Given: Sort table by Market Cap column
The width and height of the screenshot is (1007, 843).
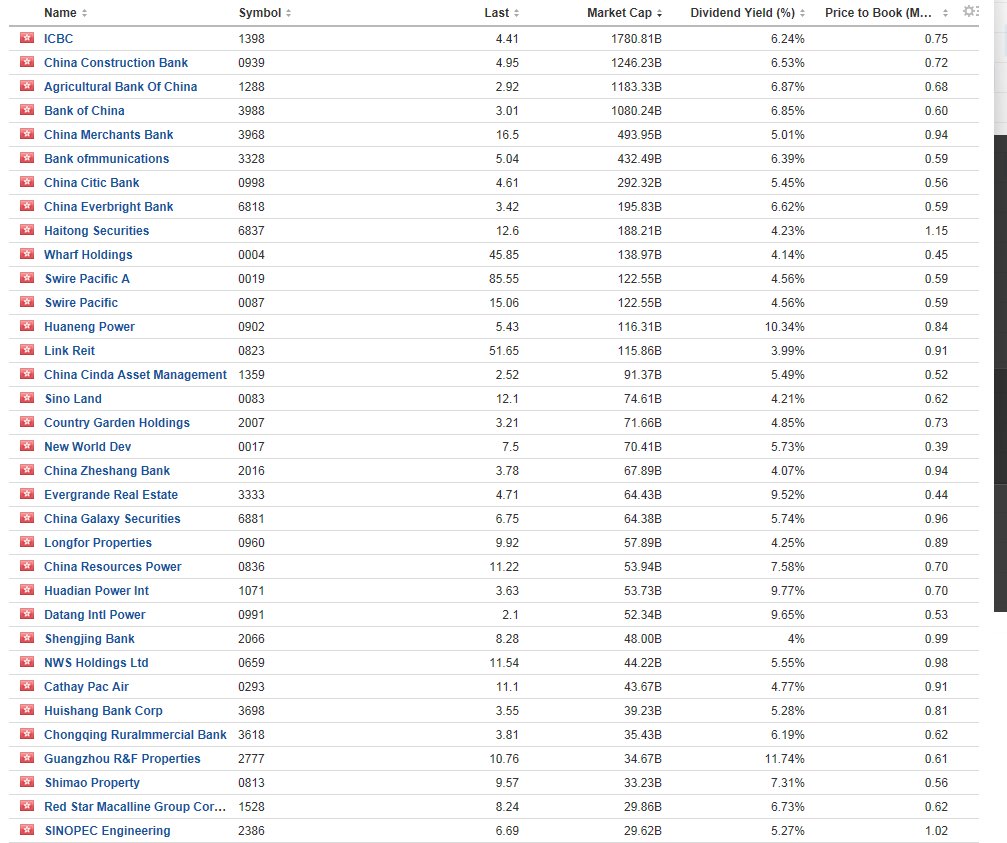Looking at the screenshot, I should coord(624,13).
